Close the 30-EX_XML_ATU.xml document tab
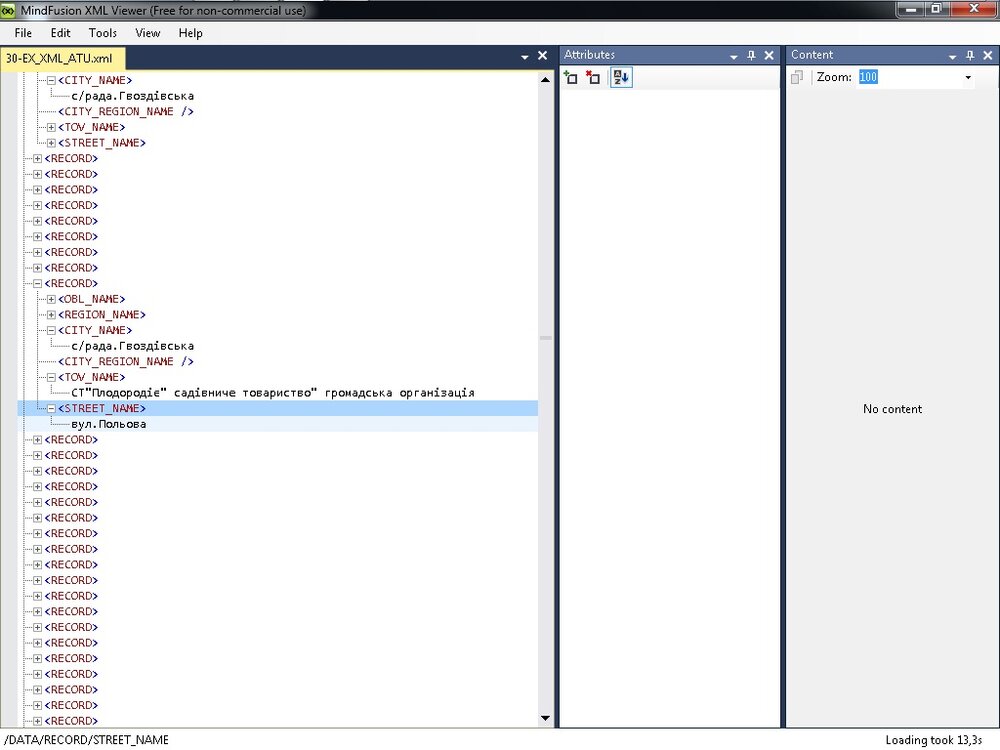The image size is (1000, 750). [543, 57]
